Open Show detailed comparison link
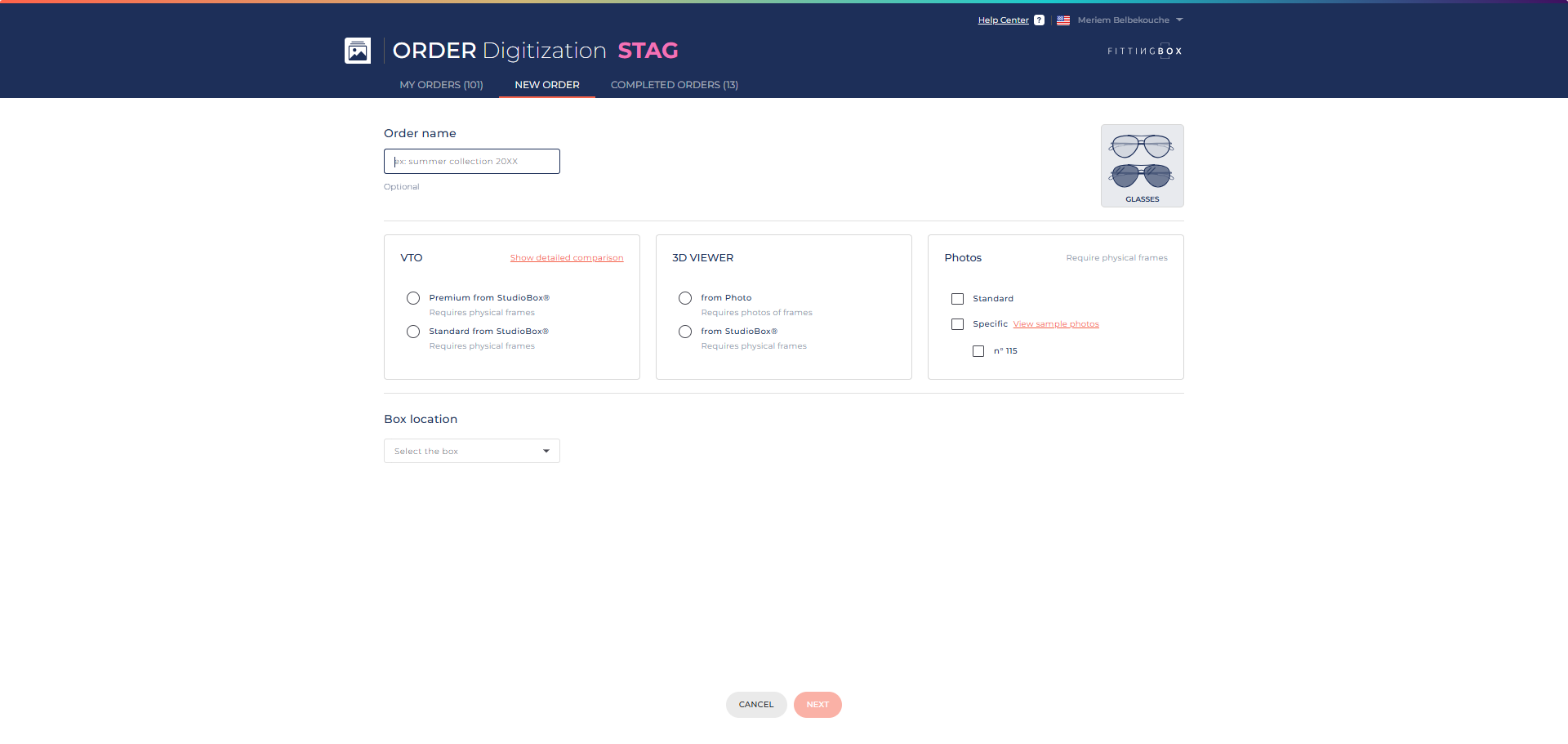1568x744 pixels. (x=567, y=258)
